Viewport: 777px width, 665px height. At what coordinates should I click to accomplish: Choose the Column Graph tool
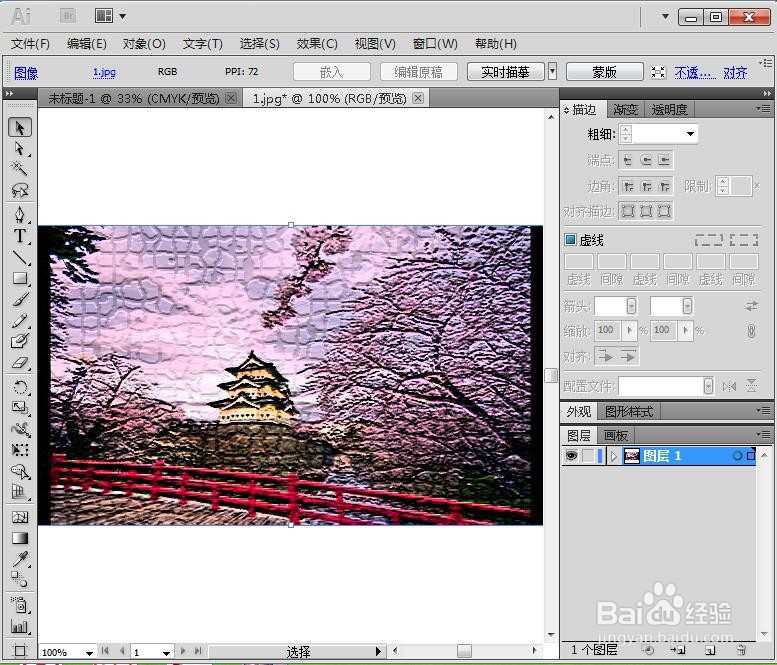tap(20, 626)
